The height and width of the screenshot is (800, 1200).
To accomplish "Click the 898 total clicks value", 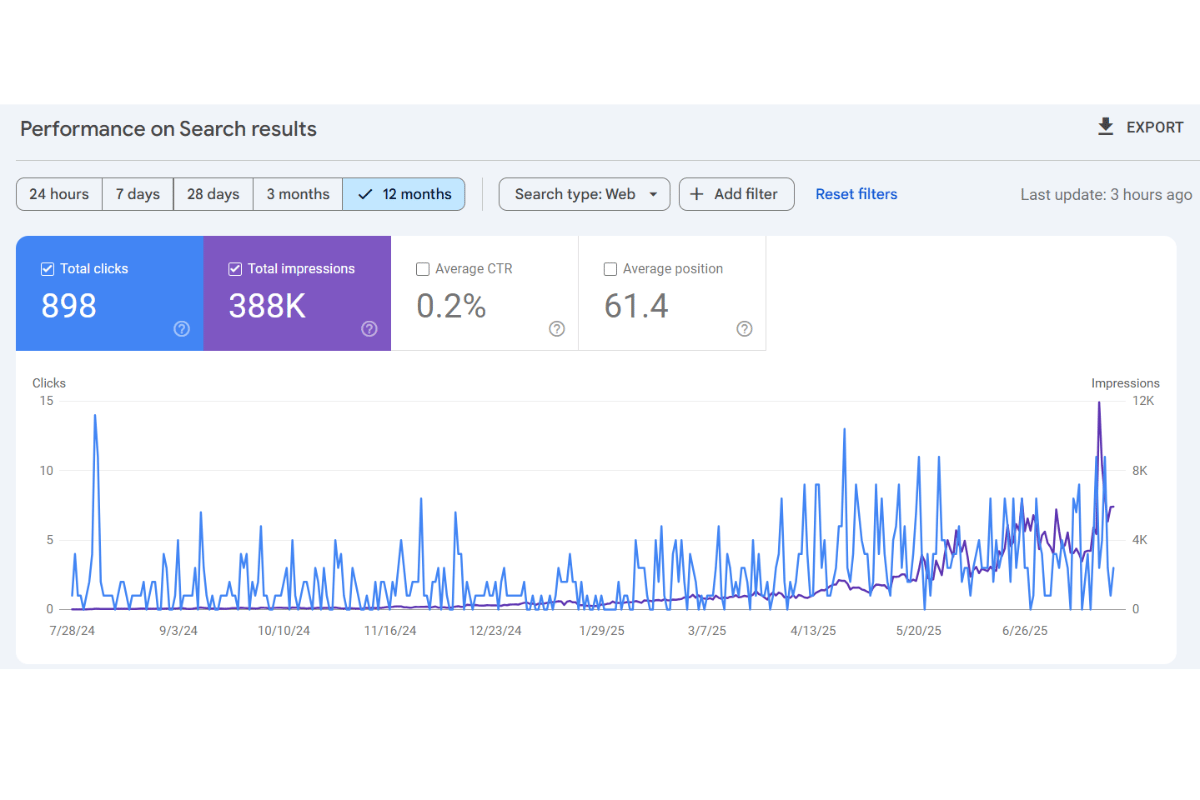I will 69,306.
